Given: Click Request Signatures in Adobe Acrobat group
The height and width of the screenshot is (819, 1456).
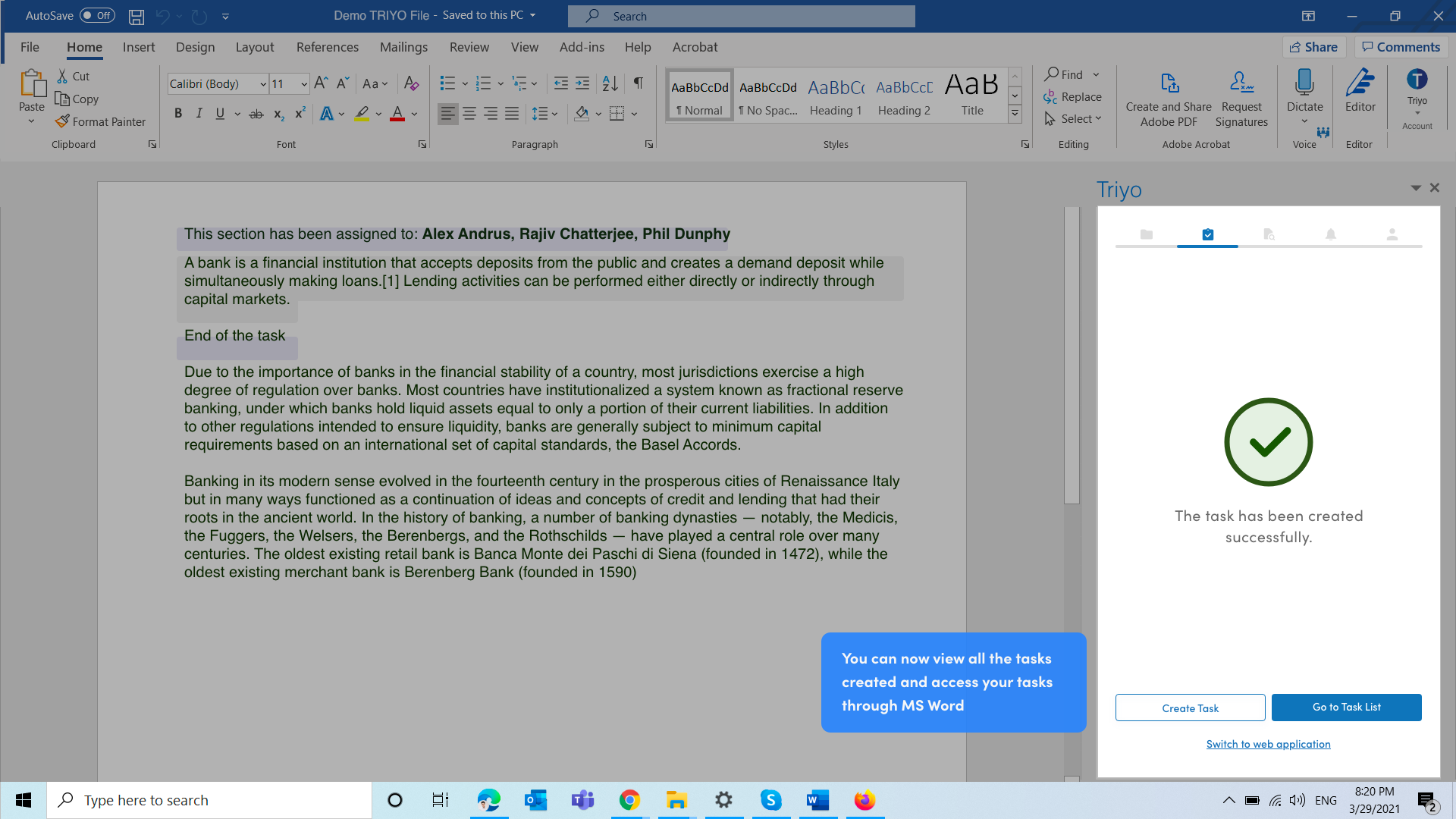Looking at the screenshot, I should 1241,99.
